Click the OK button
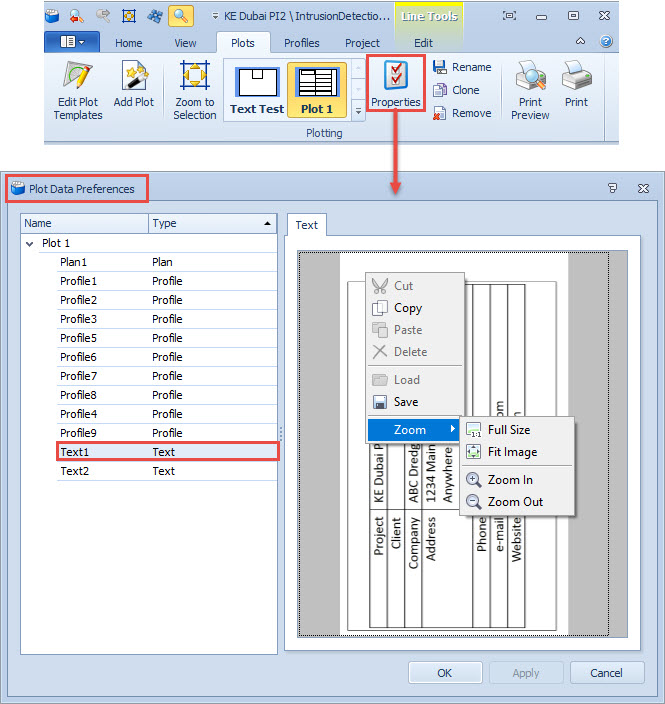 coord(445,673)
